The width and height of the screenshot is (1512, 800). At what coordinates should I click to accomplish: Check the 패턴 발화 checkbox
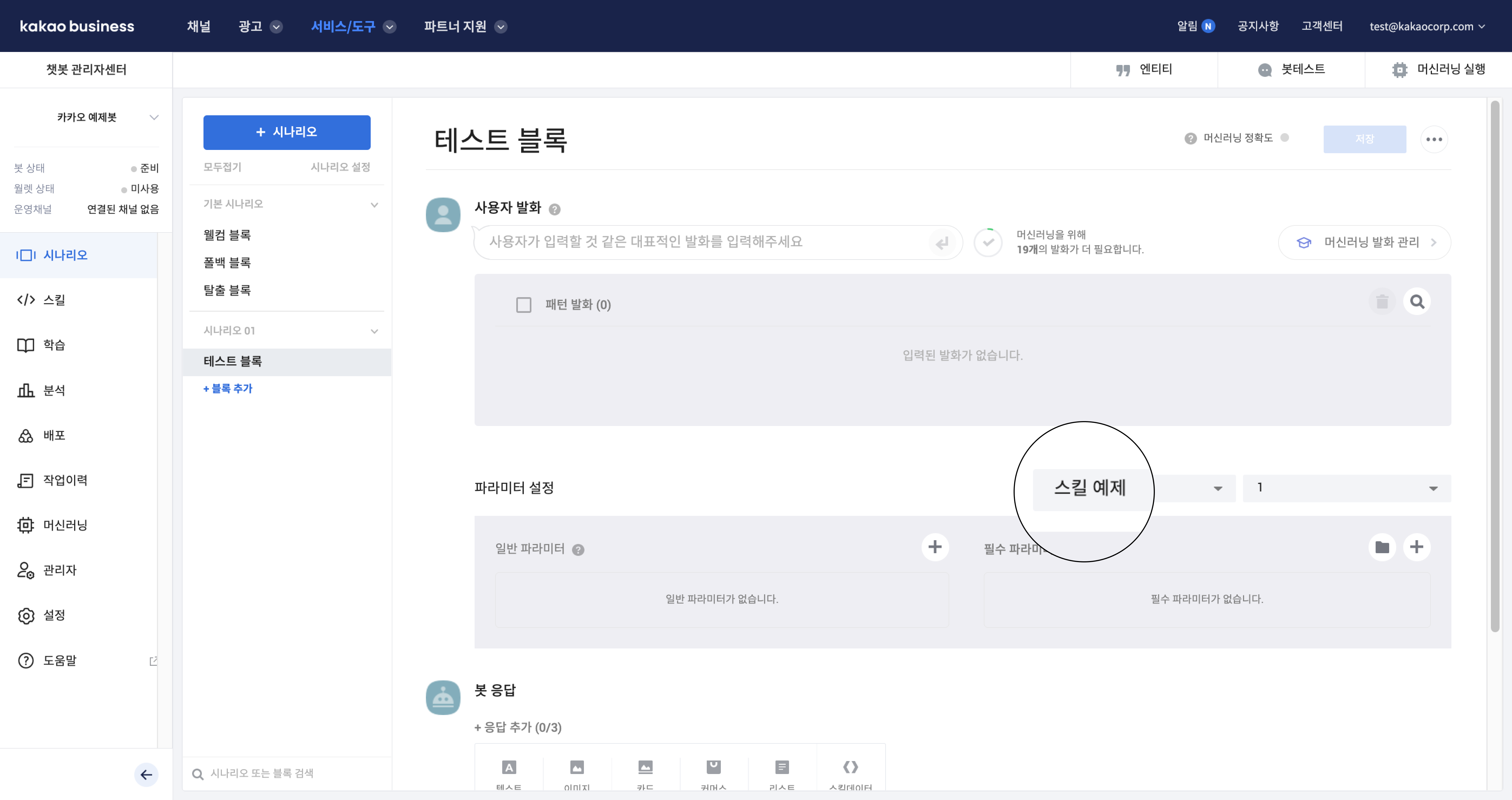point(524,305)
